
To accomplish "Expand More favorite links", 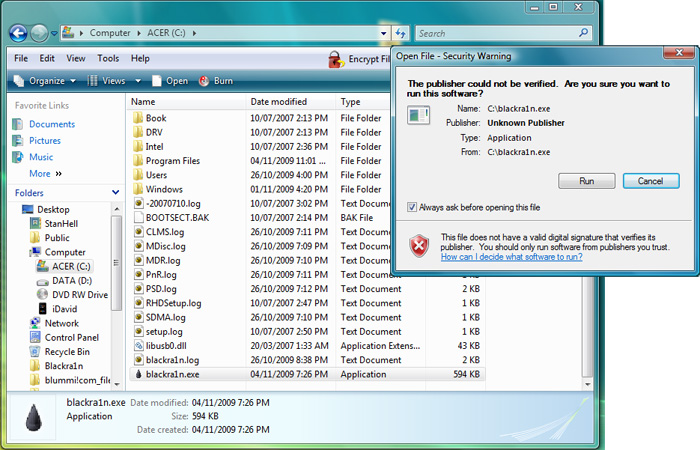I will [x=46, y=174].
